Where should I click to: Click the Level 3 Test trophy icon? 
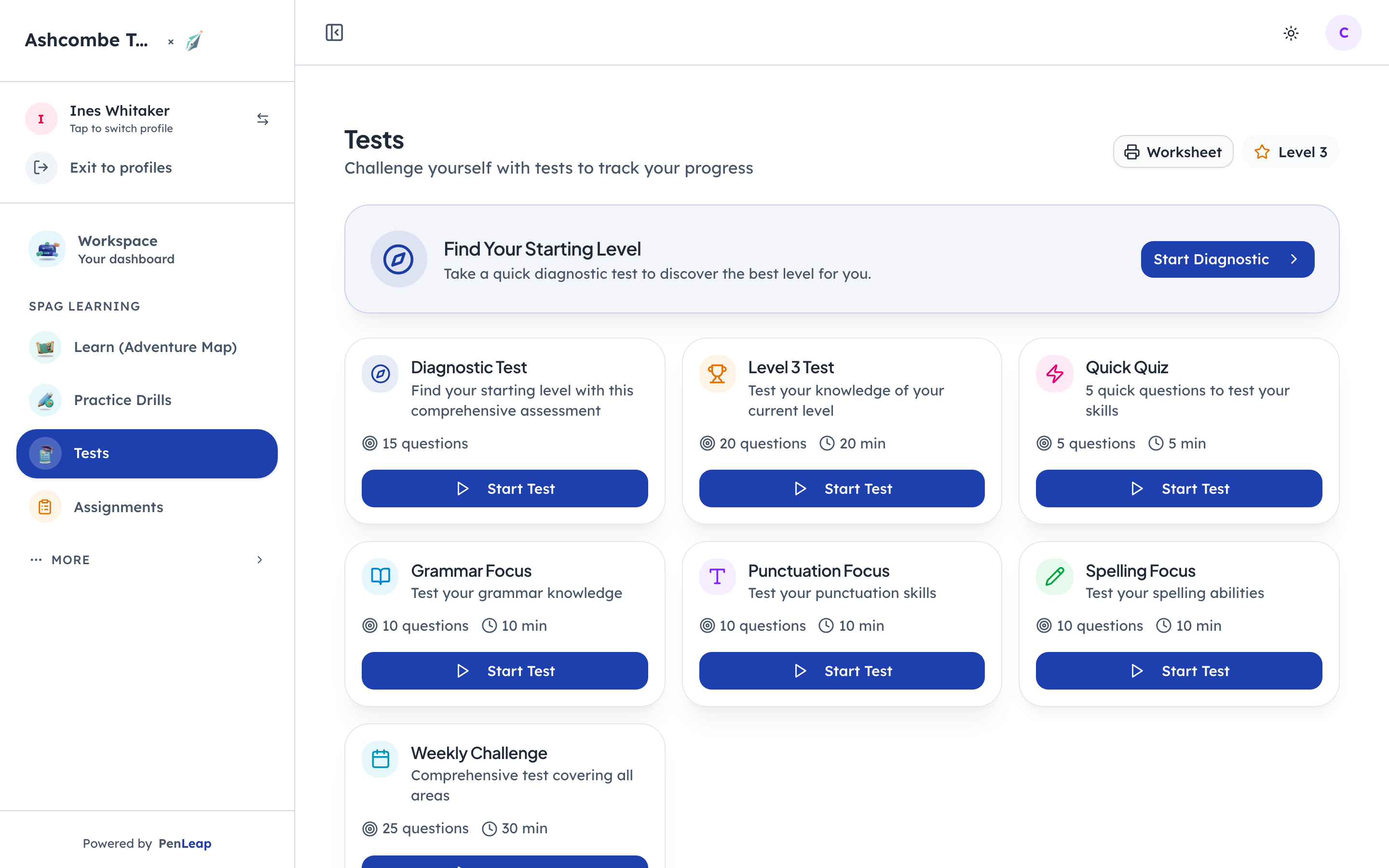coord(718,374)
